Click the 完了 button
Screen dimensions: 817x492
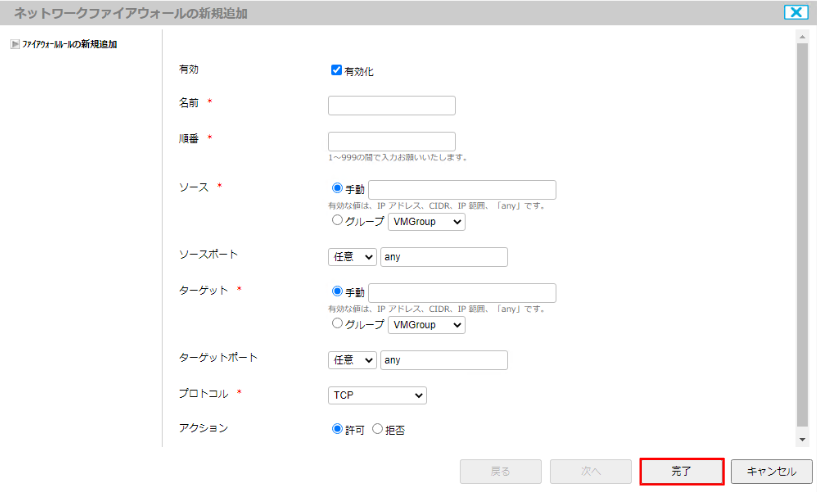tap(681, 471)
